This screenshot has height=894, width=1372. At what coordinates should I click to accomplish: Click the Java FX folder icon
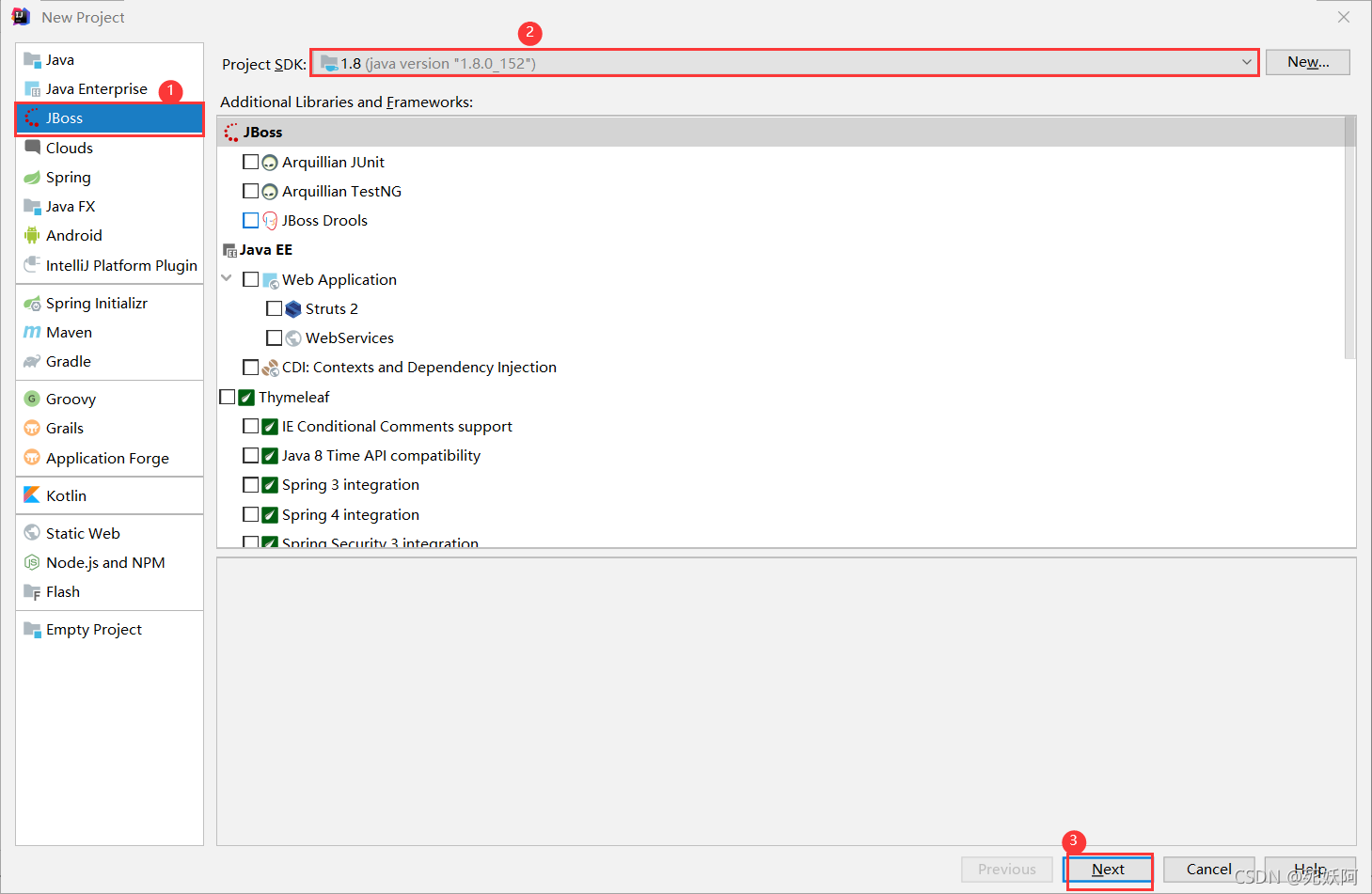click(32, 206)
